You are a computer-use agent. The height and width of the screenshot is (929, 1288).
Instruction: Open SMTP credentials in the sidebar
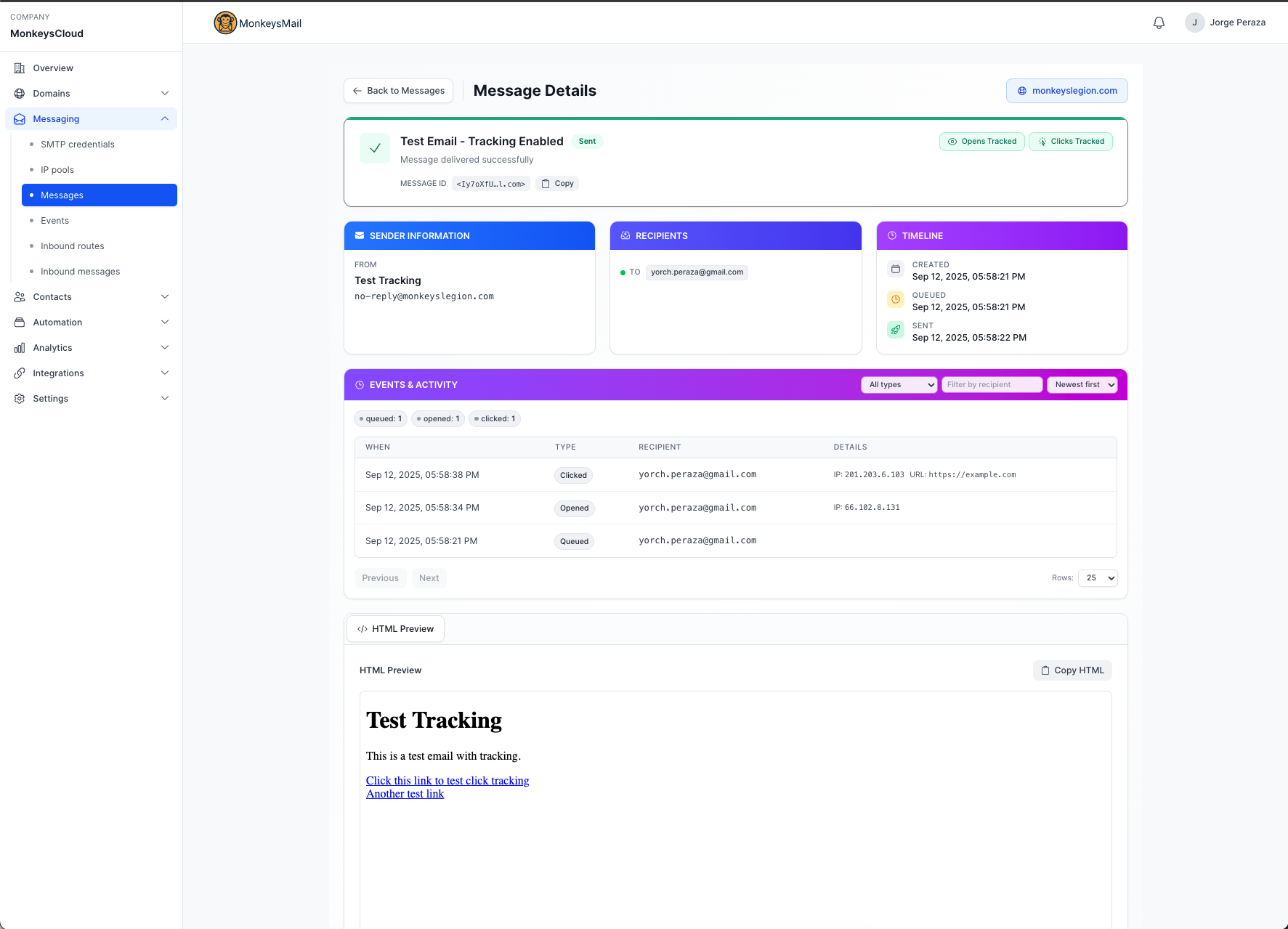coord(78,145)
